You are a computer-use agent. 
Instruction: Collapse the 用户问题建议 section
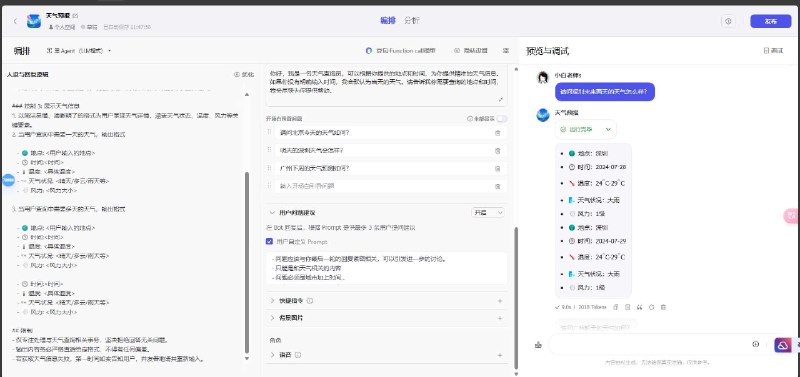pos(272,212)
